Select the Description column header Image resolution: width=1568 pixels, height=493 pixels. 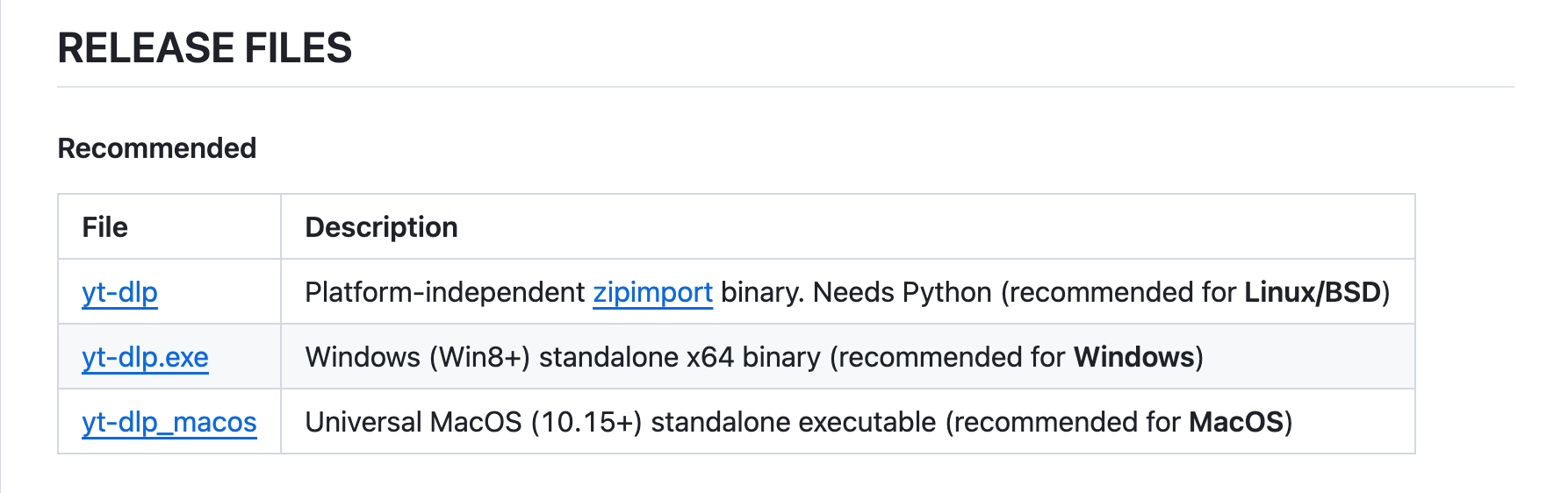(381, 227)
